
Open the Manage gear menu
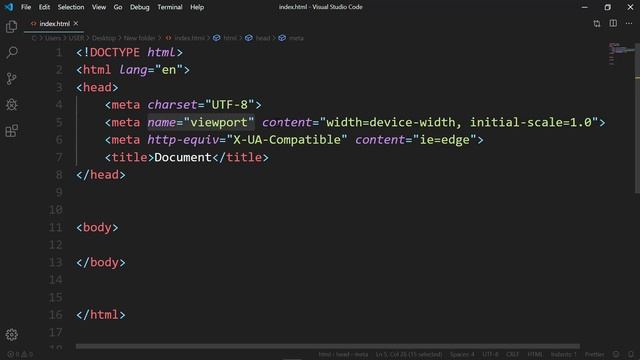coord(11,335)
